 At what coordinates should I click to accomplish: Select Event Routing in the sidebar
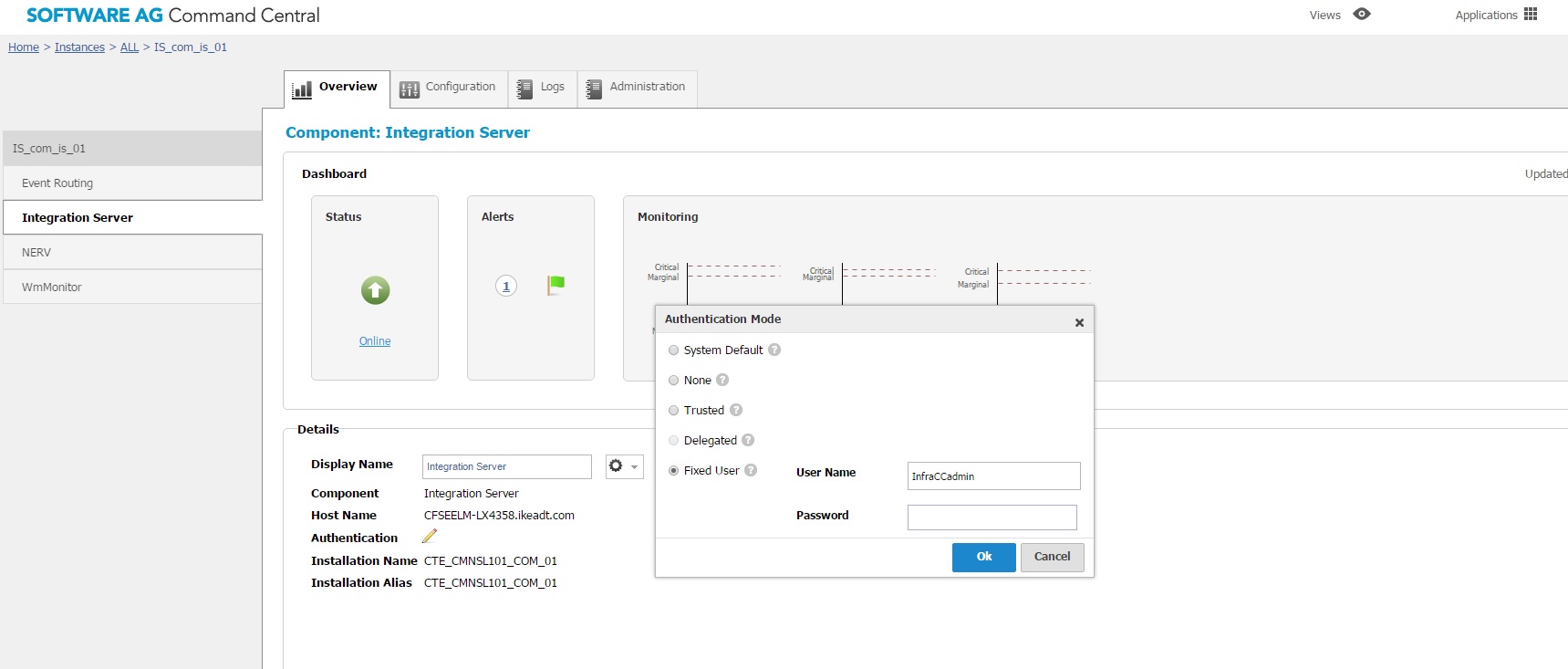click(x=132, y=183)
